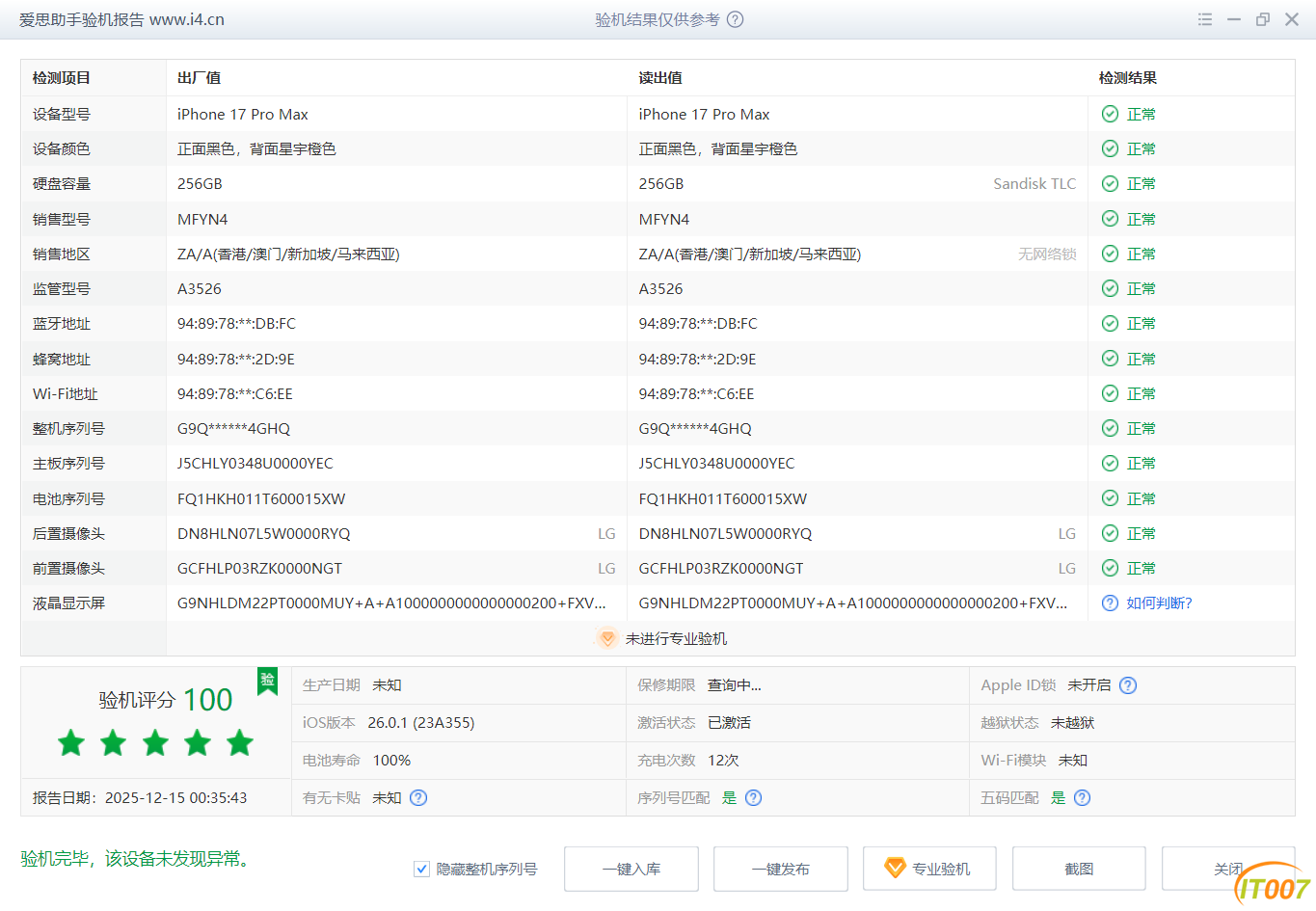
Task: Click the 销售型号 factory value MFYN4
Action: (202, 219)
